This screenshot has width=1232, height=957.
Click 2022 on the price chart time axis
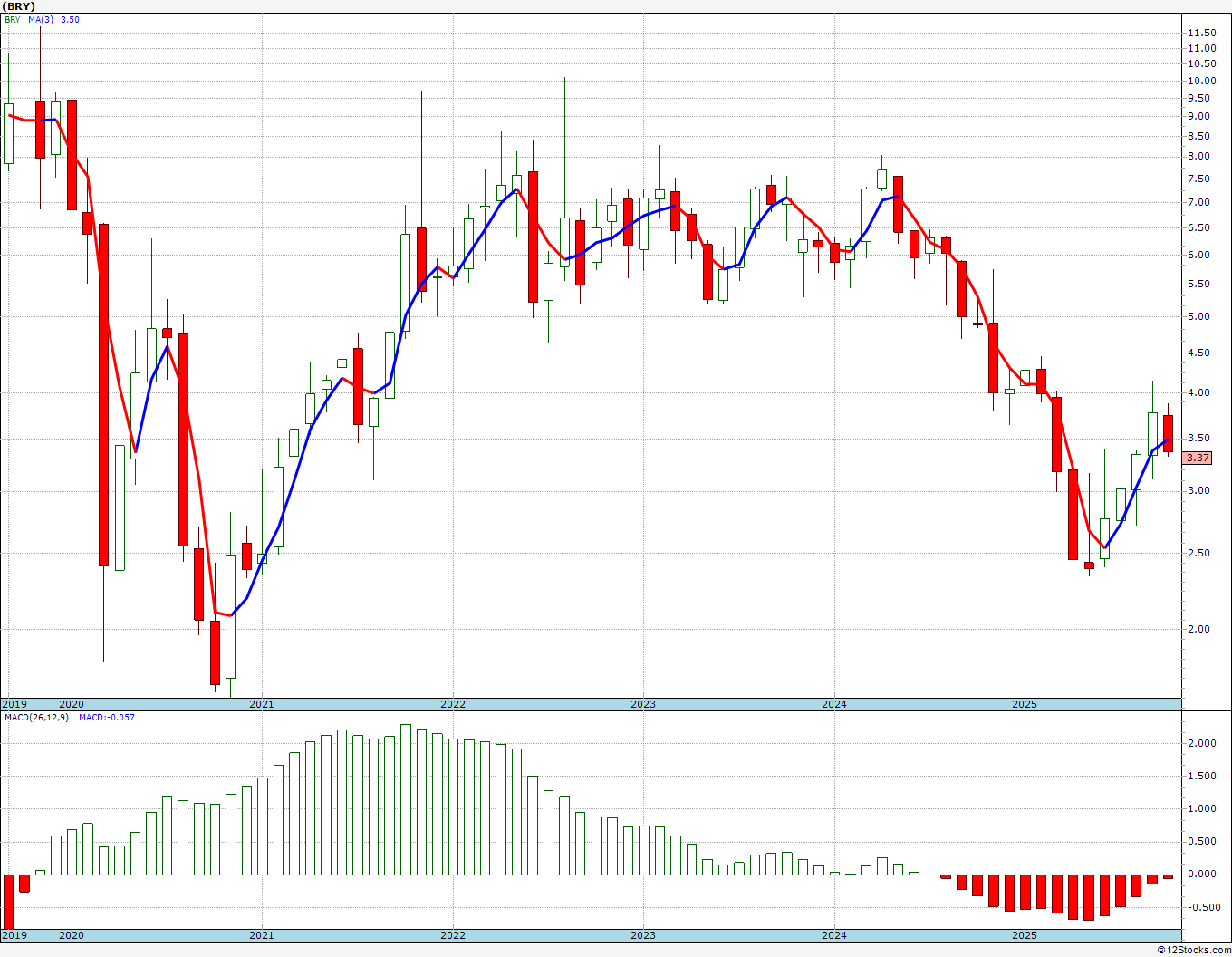[452, 704]
